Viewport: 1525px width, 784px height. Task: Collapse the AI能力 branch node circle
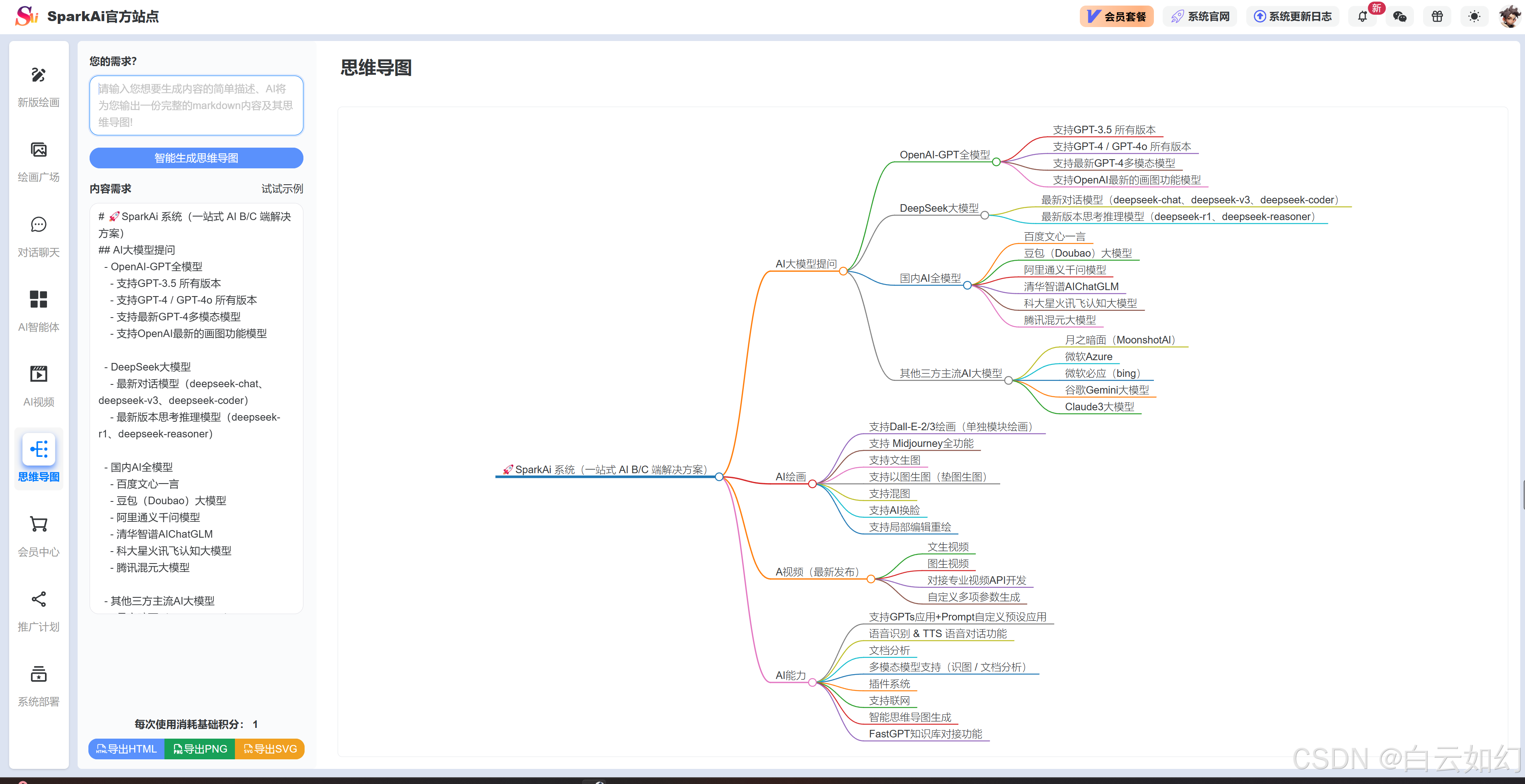[812, 683]
